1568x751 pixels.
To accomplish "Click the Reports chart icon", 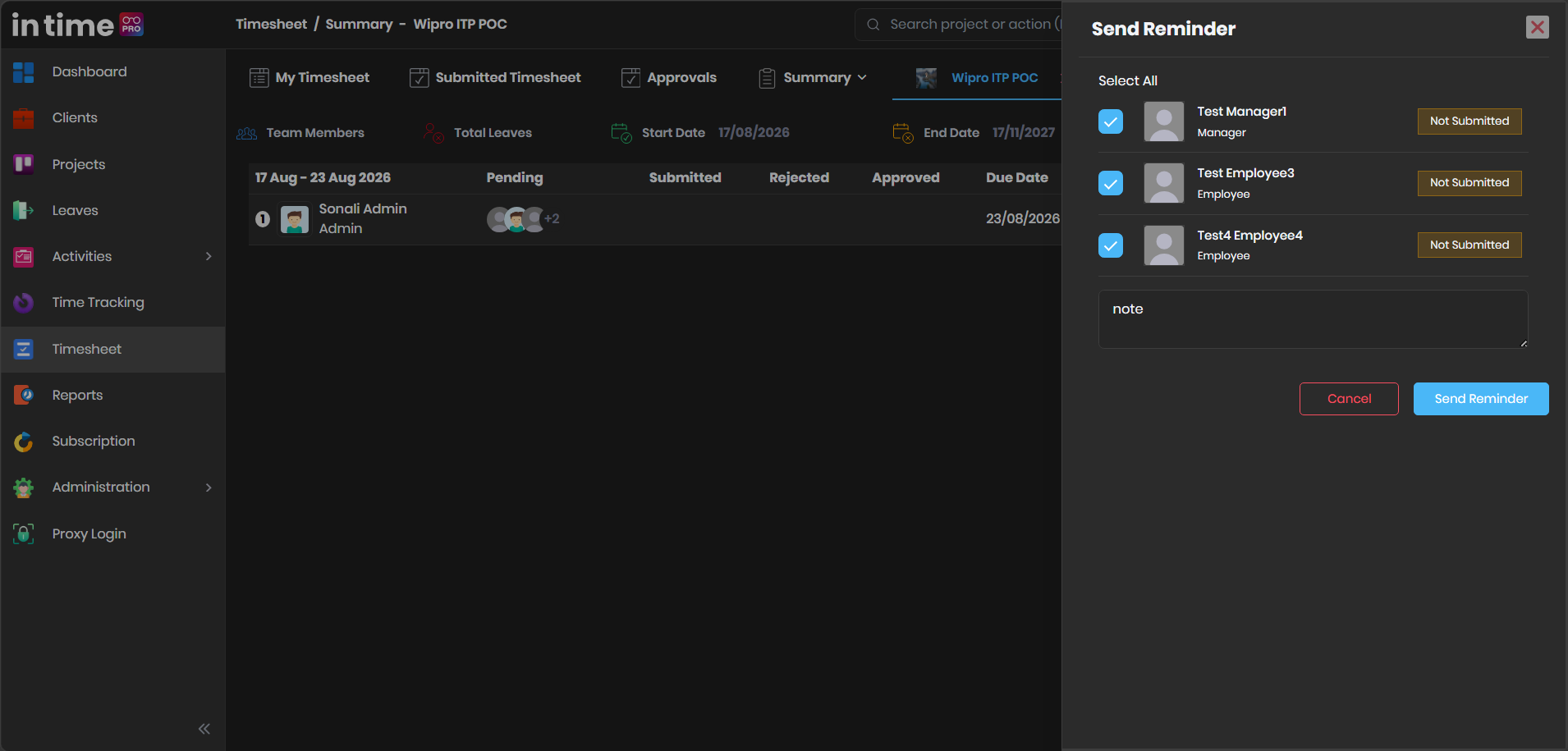I will coord(24,395).
